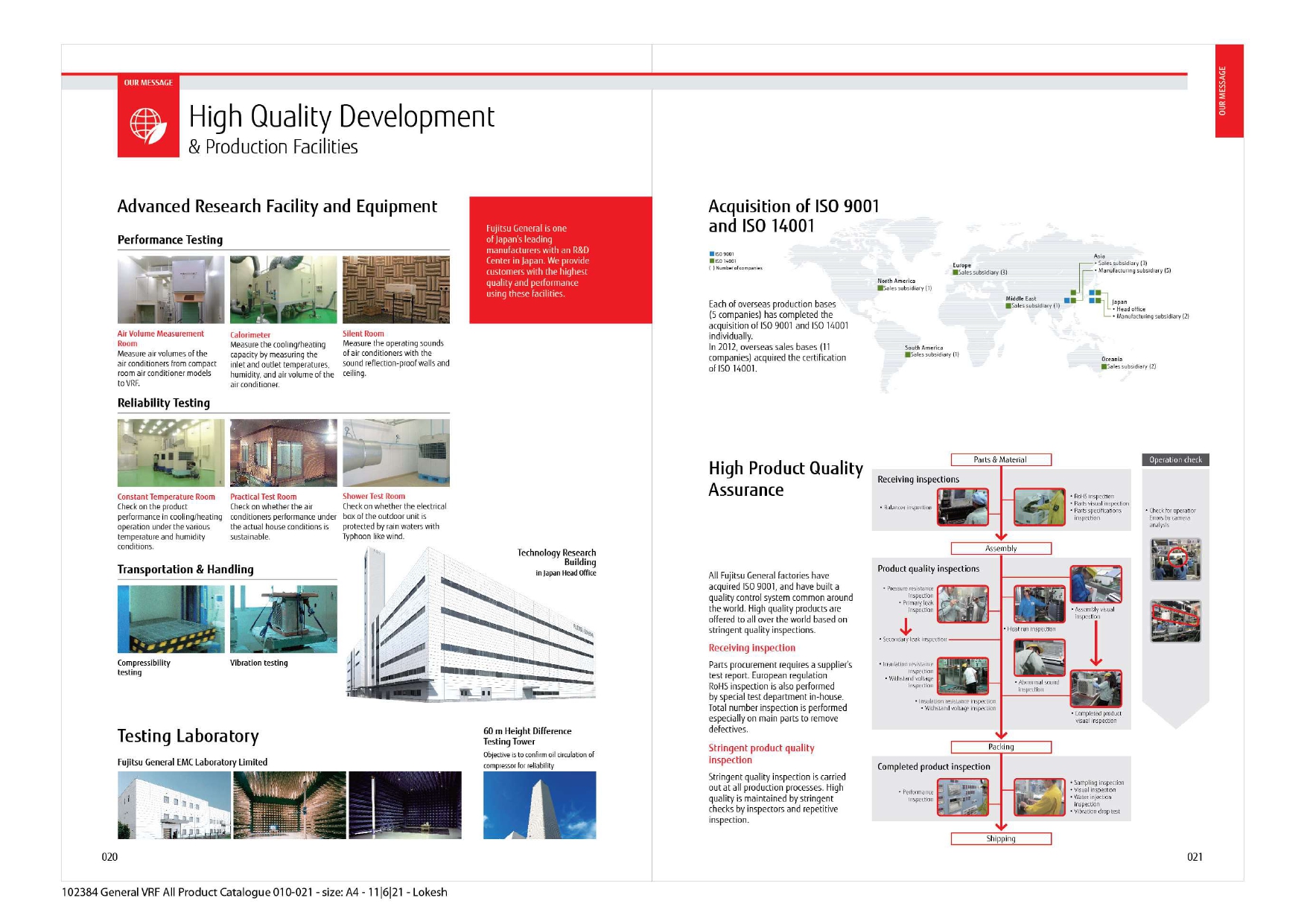
Task: Open the Air Volume Measurement Room photo
Action: pos(171,290)
